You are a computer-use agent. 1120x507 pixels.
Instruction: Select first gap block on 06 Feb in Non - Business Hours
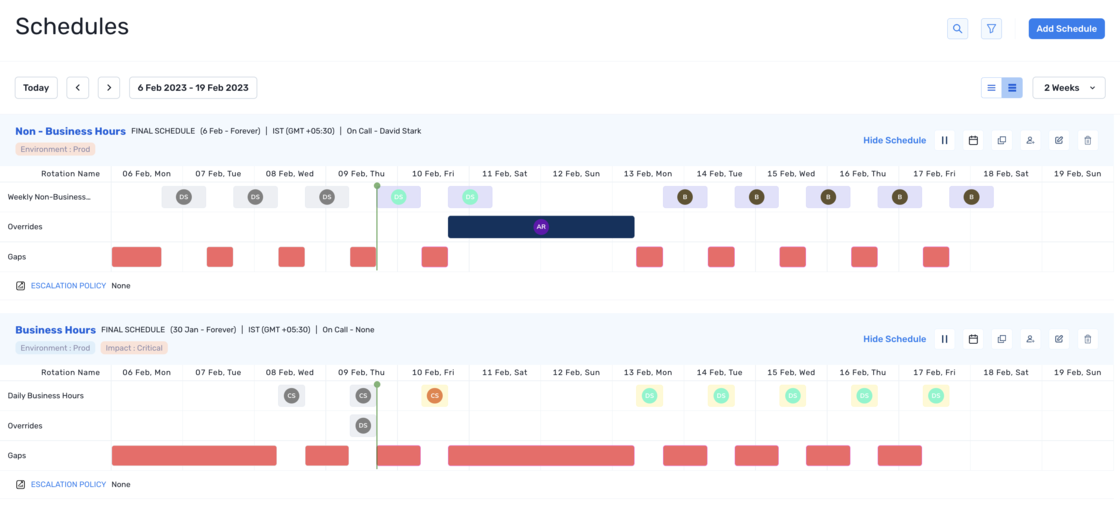[136, 257]
